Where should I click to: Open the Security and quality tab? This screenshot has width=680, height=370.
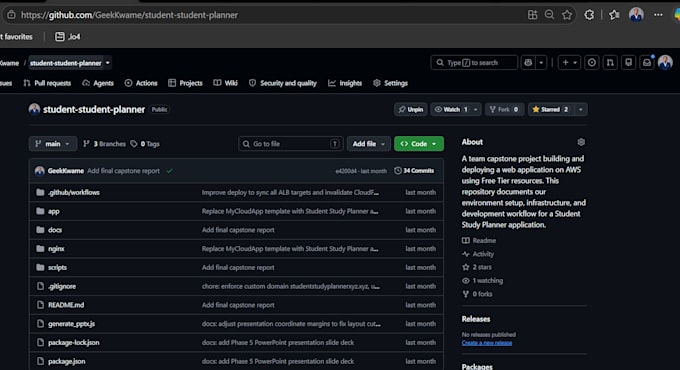pos(283,83)
